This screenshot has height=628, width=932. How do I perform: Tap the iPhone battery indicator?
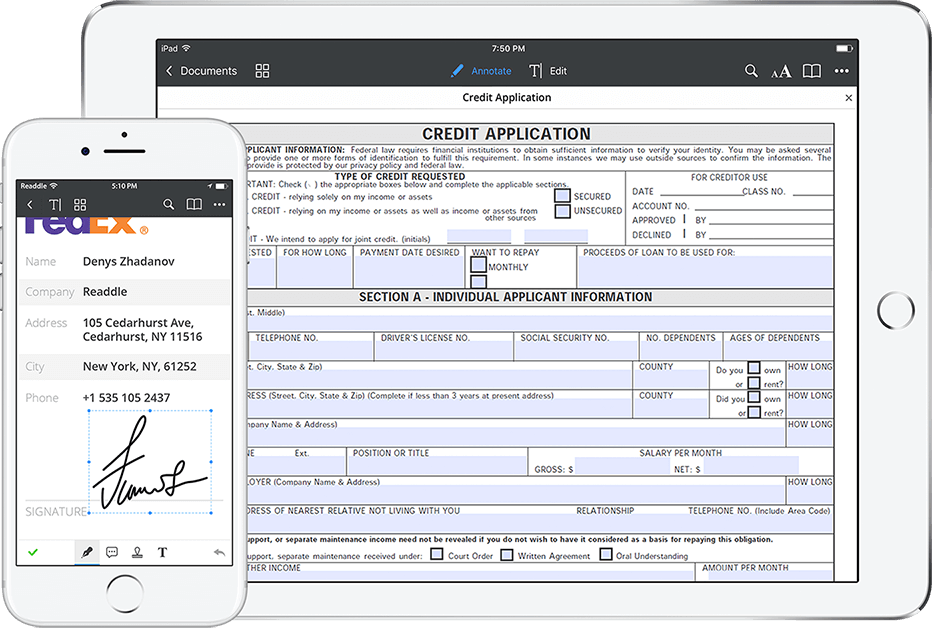tap(221, 186)
